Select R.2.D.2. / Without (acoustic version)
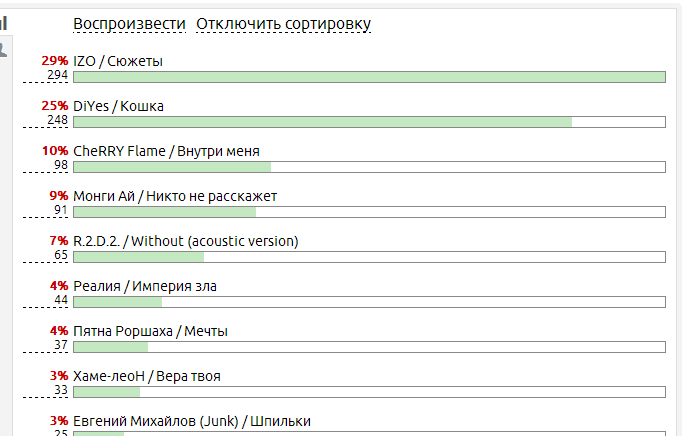 click(186, 241)
